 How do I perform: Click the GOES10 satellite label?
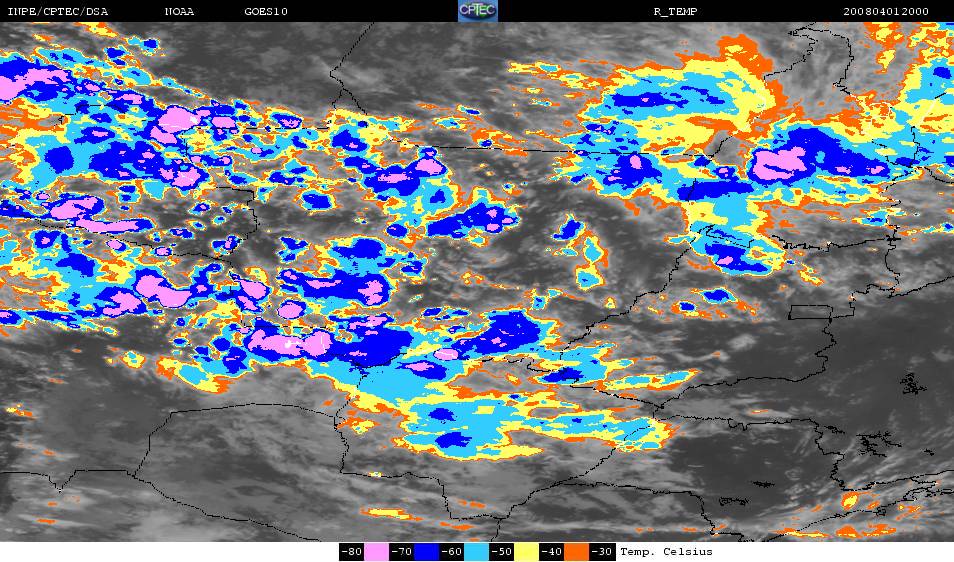[266, 12]
